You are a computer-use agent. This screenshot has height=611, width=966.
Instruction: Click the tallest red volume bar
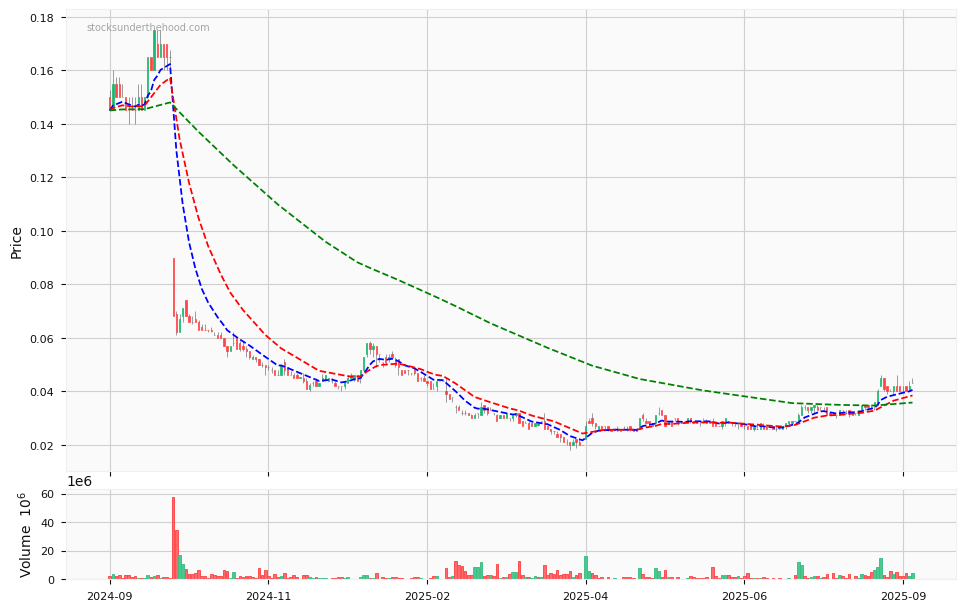click(174, 538)
